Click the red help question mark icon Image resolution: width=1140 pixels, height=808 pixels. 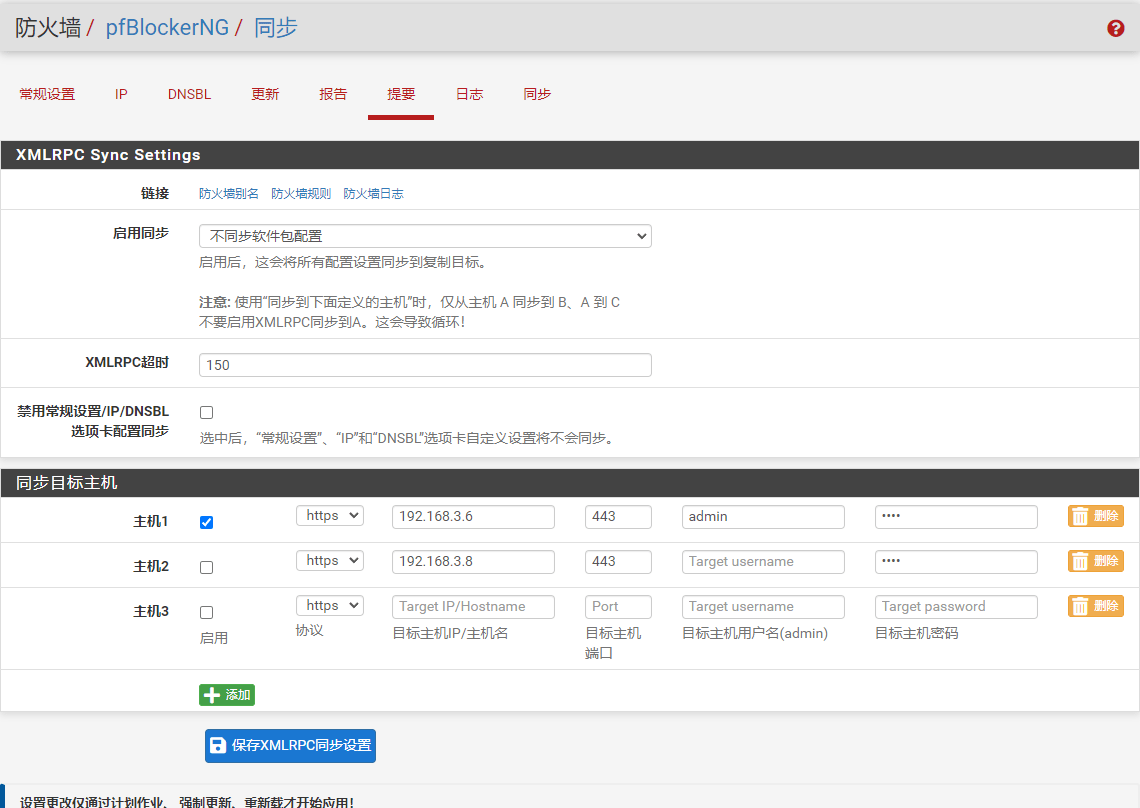pyautogui.click(x=1116, y=28)
